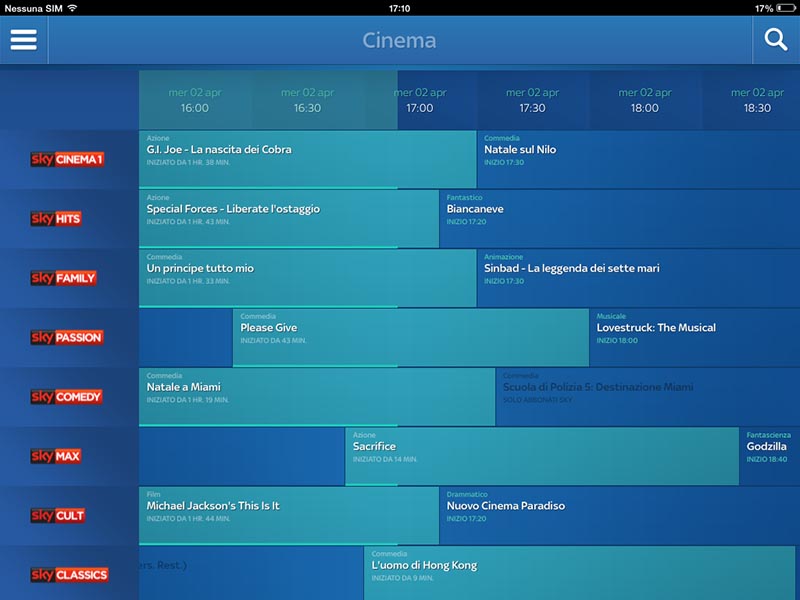Jump to the 16:00 time slot

(195, 100)
